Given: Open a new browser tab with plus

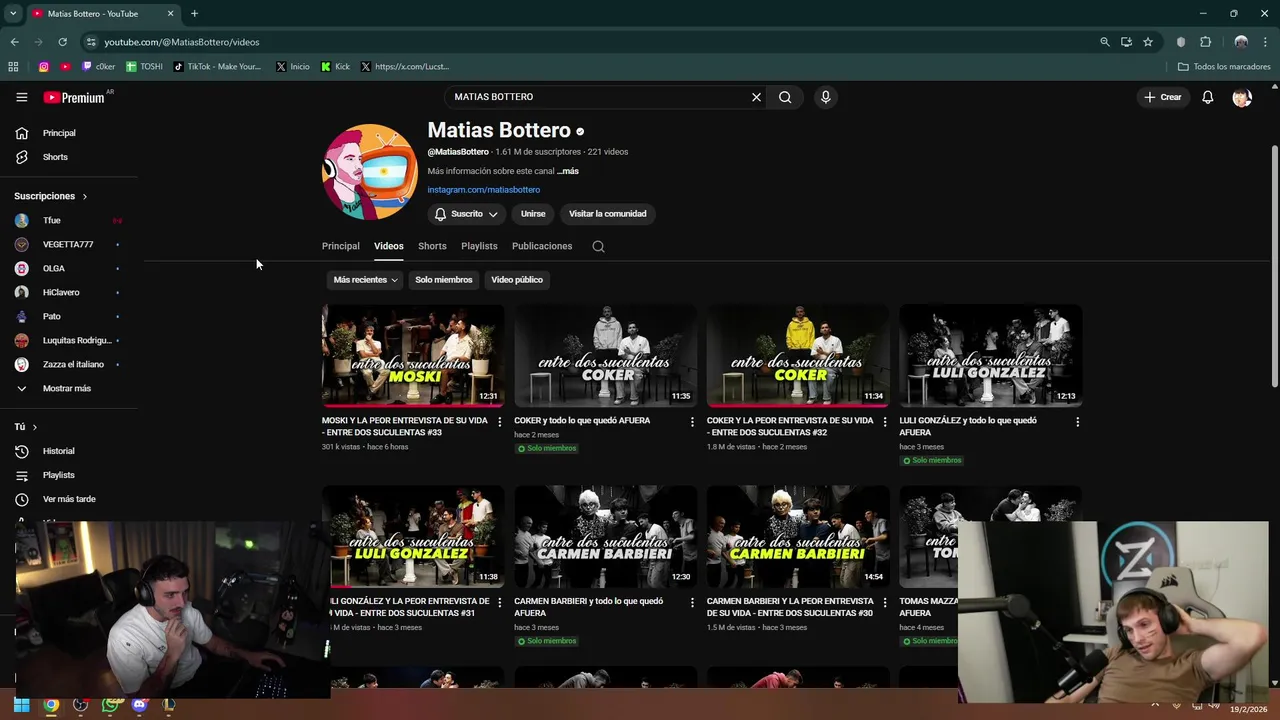Looking at the screenshot, I should 194,14.
